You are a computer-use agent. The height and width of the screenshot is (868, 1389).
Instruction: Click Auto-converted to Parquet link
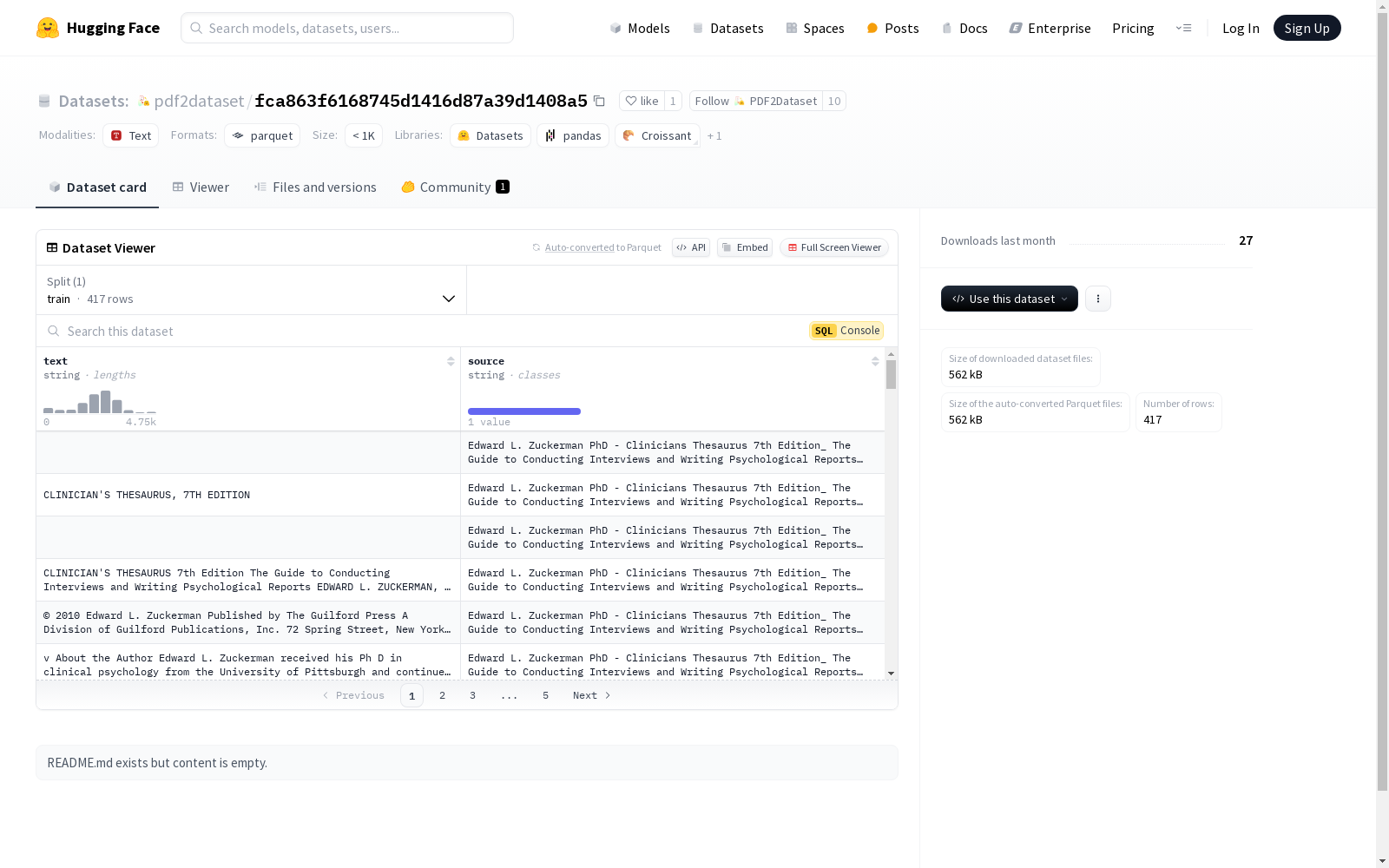[x=579, y=247]
